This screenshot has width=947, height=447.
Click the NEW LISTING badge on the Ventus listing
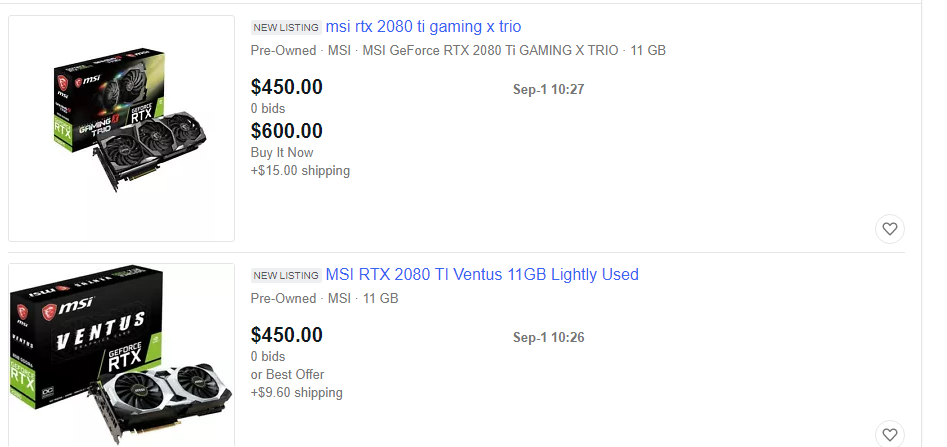286,275
